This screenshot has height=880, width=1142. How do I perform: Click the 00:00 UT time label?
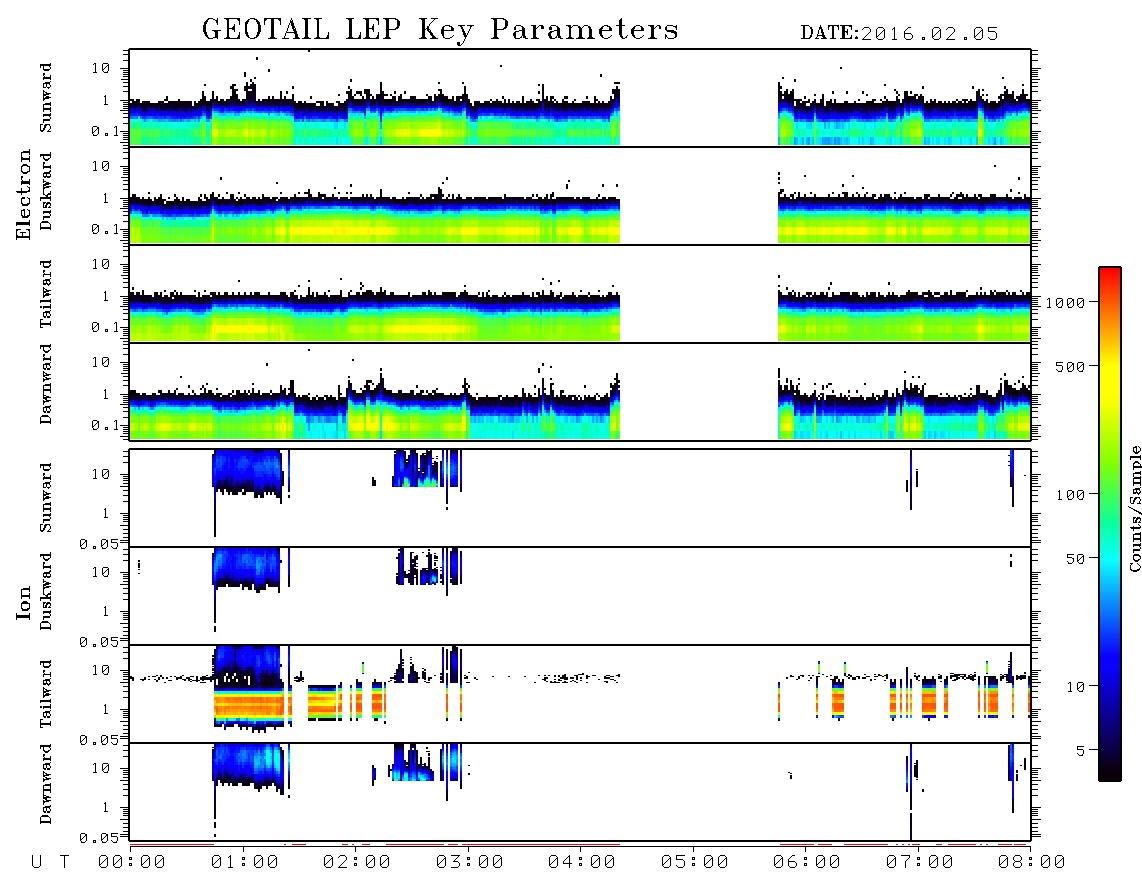[x=132, y=863]
